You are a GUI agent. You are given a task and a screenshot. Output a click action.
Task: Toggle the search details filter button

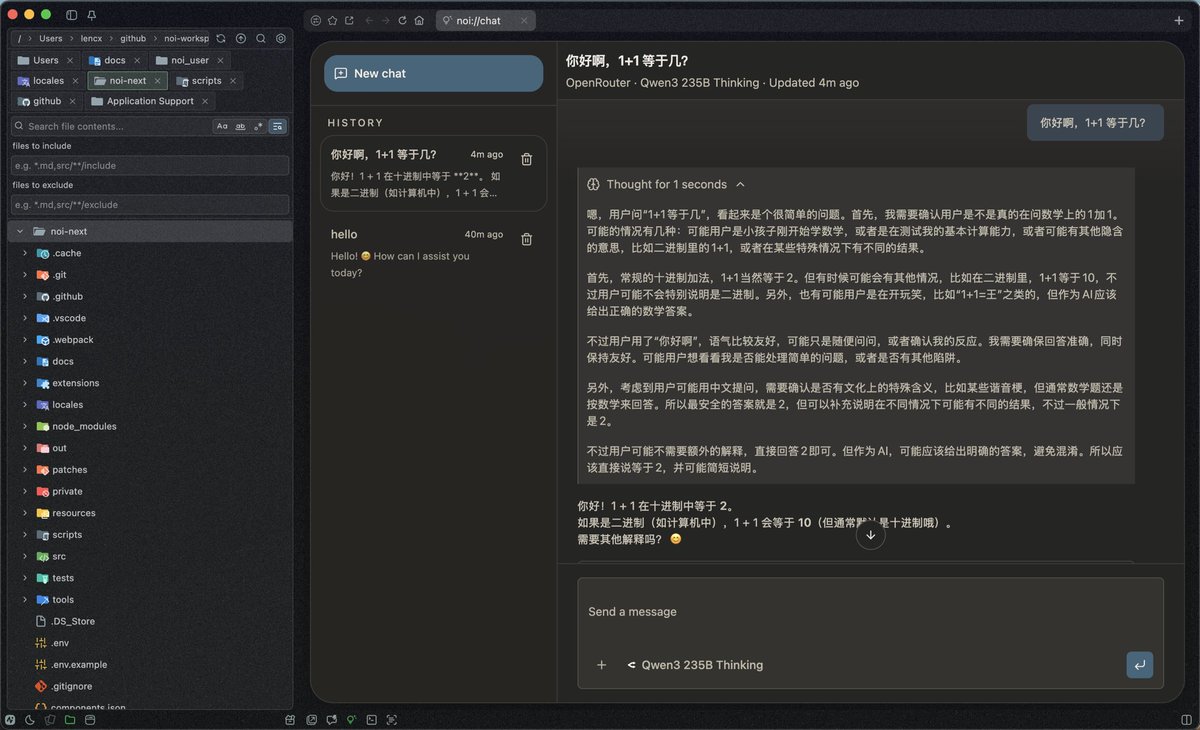277,126
